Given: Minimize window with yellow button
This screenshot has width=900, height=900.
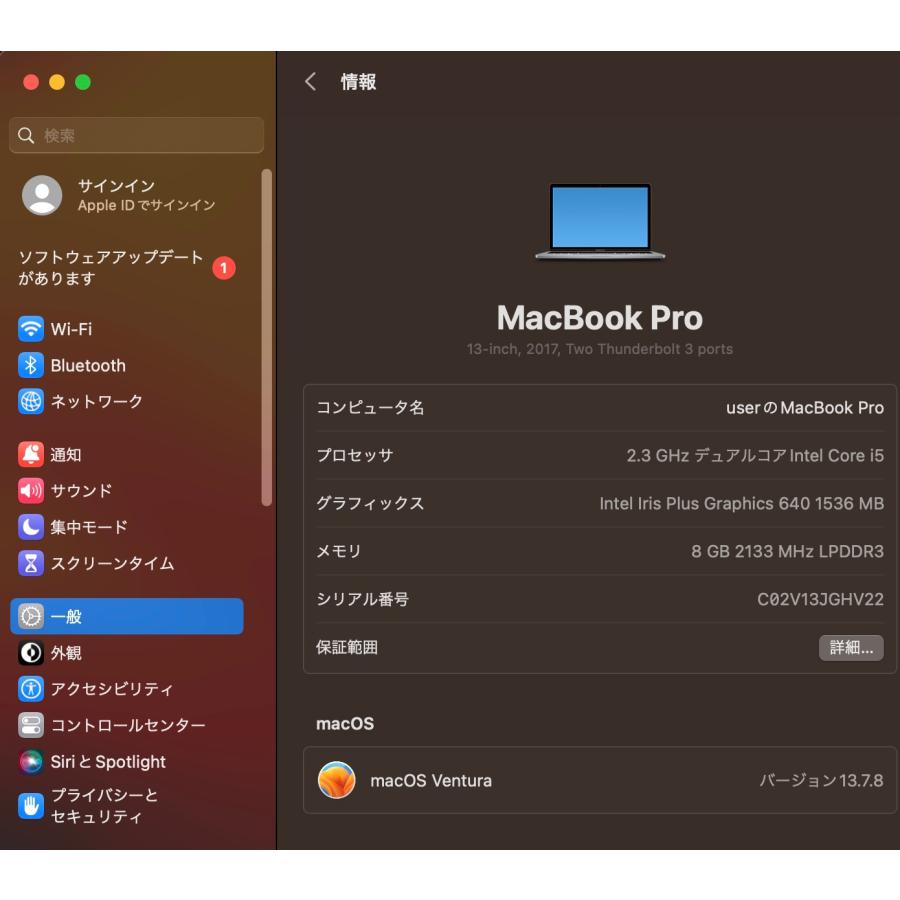Looking at the screenshot, I should pyautogui.click(x=57, y=82).
